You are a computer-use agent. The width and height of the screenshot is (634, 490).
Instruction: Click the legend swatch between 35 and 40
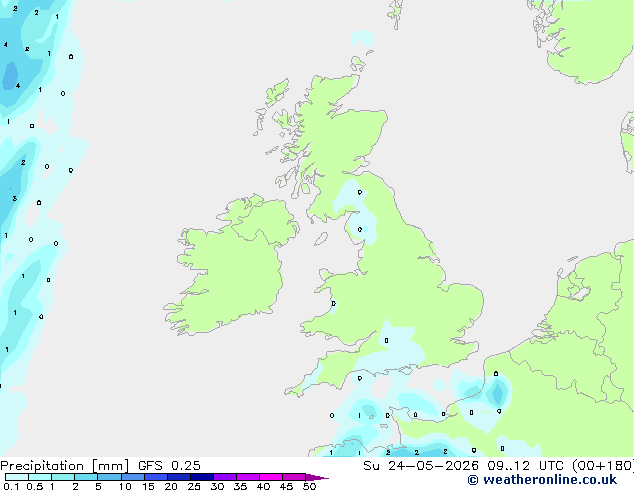pos(247,477)
